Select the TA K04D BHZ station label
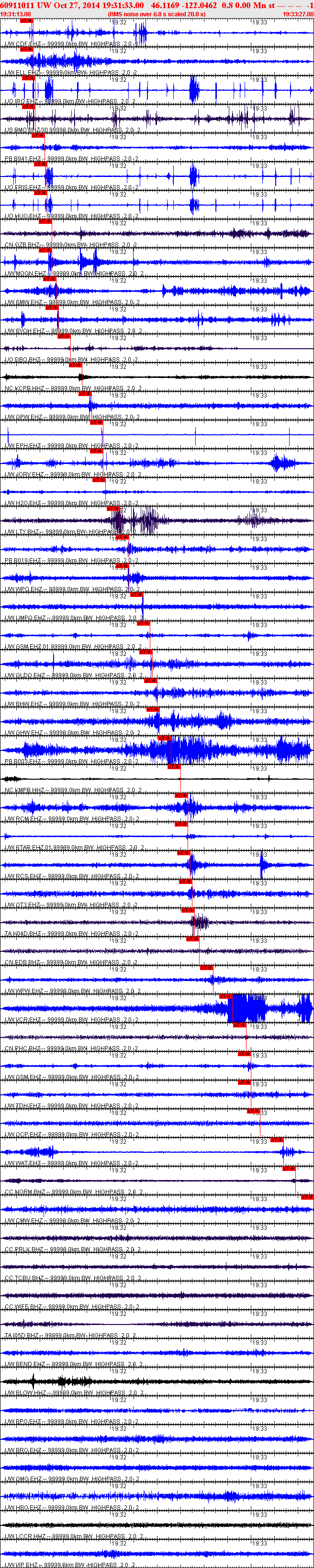314x1568 pixels. [71, 934]
